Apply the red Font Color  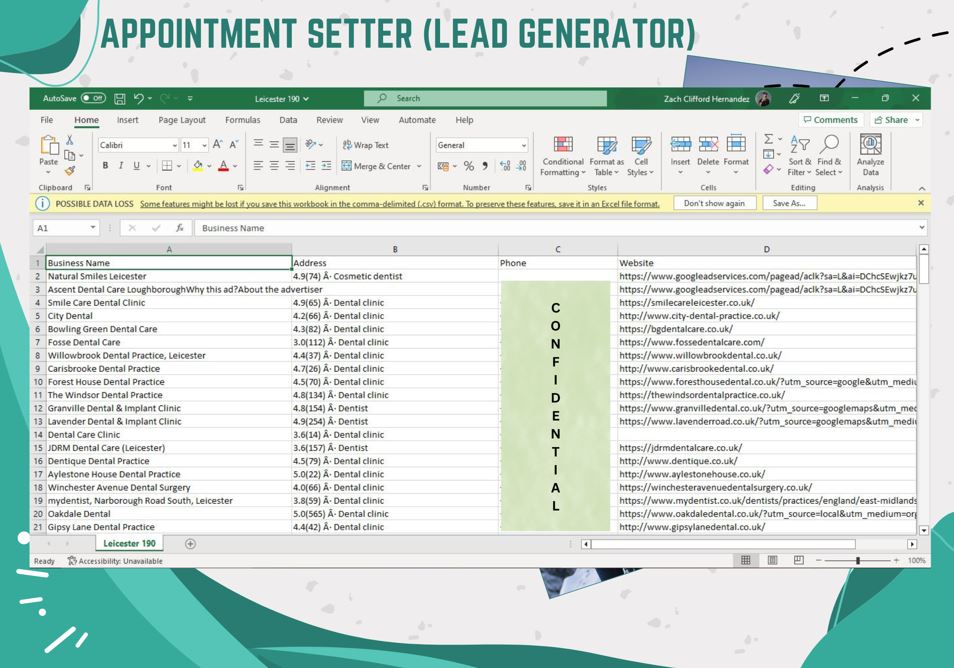(x=223, y=165)
